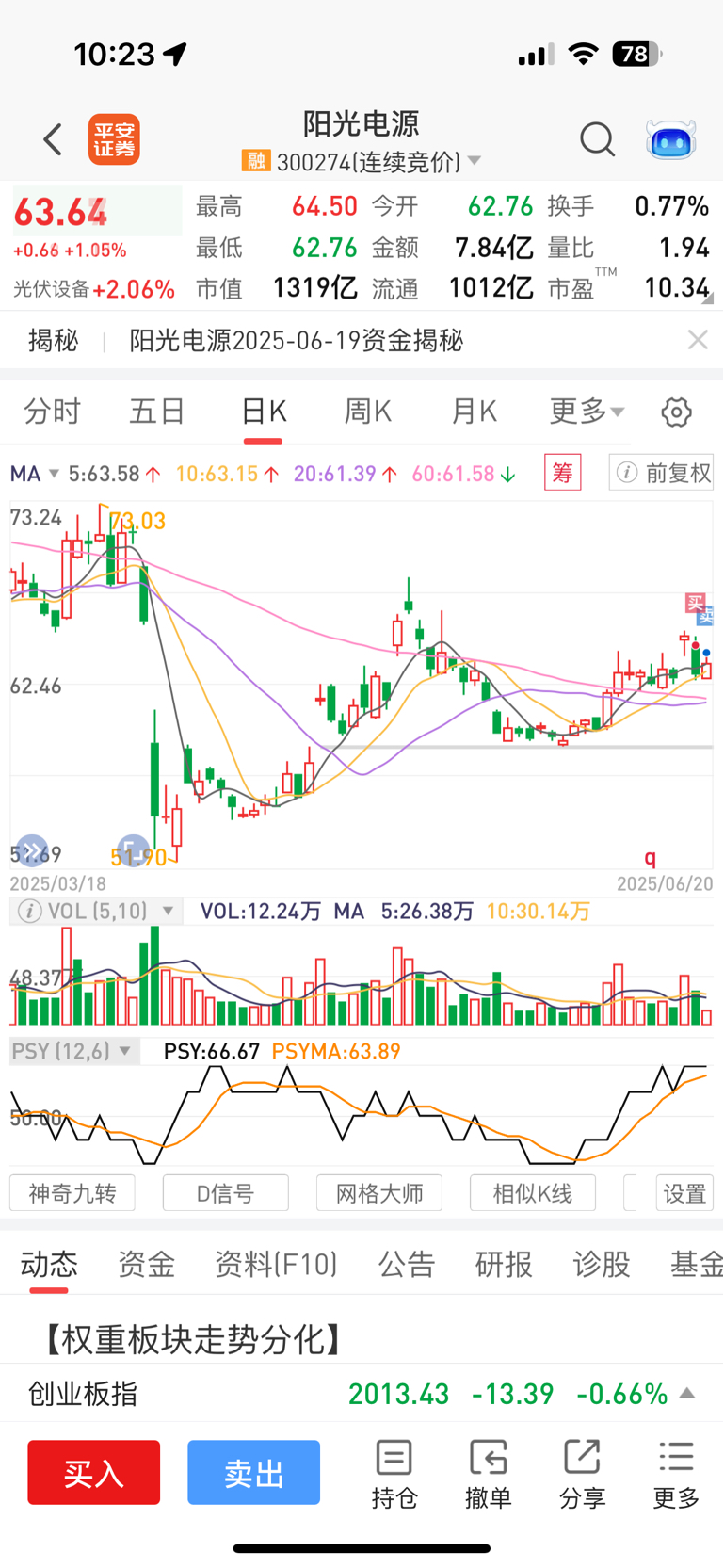Select the 月K tab

[x=474, y=412]
